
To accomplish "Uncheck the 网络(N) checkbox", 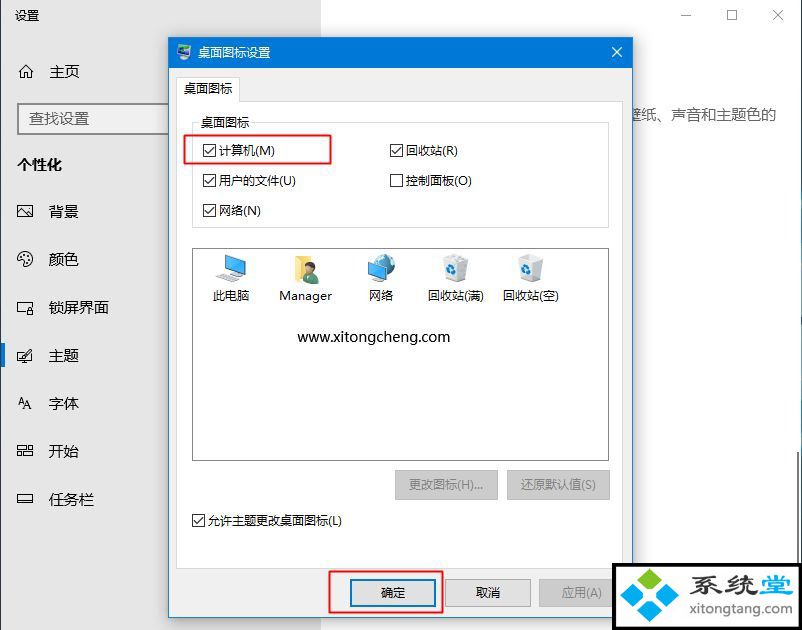I will click(x=209, y=211).
